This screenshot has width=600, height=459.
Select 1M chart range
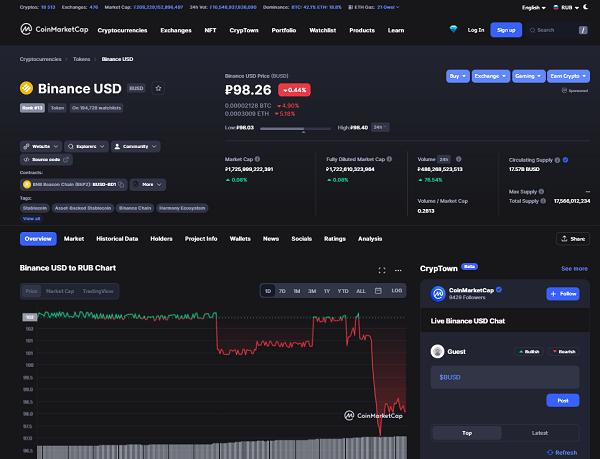297,291
